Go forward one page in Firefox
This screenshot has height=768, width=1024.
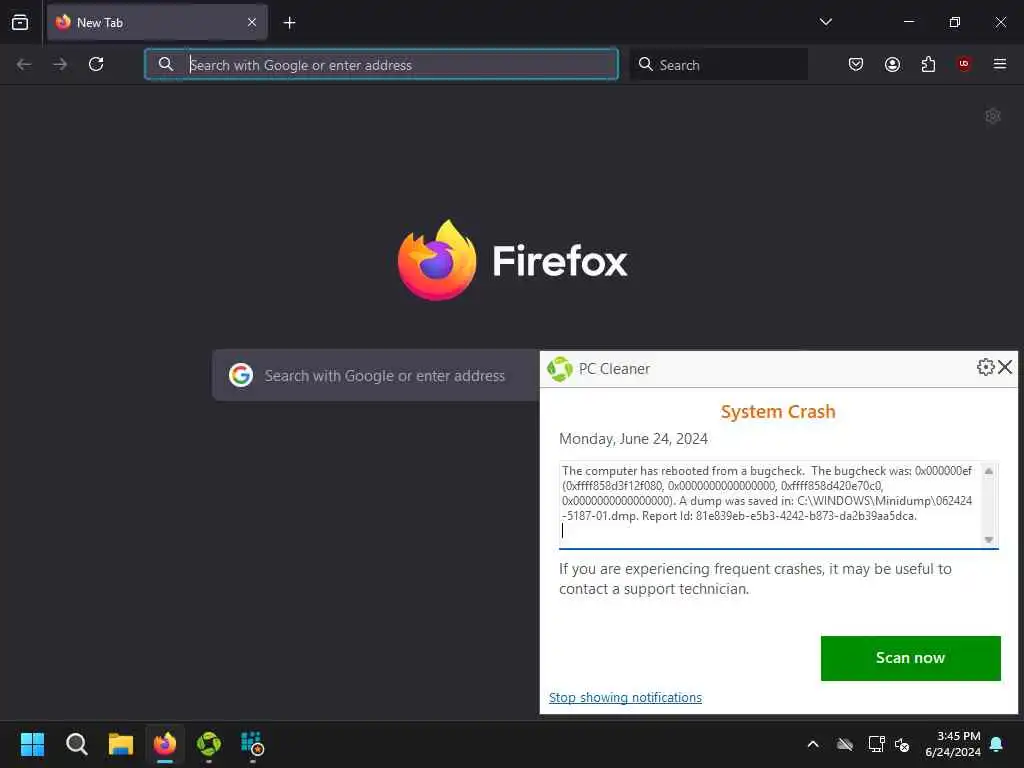coord(60,64)
